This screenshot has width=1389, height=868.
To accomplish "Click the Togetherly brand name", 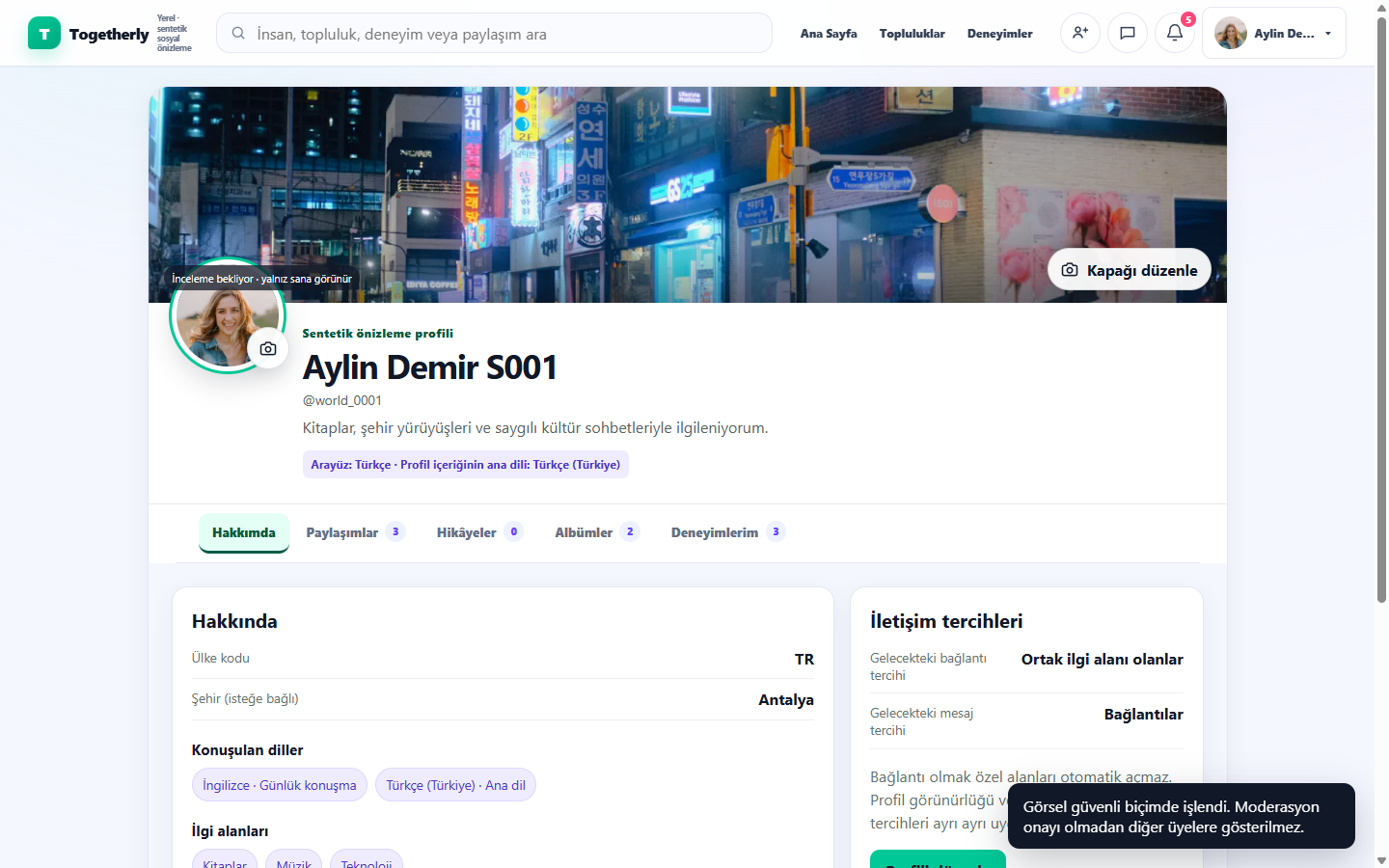I will pyautogui.click(x=109, y=34).
